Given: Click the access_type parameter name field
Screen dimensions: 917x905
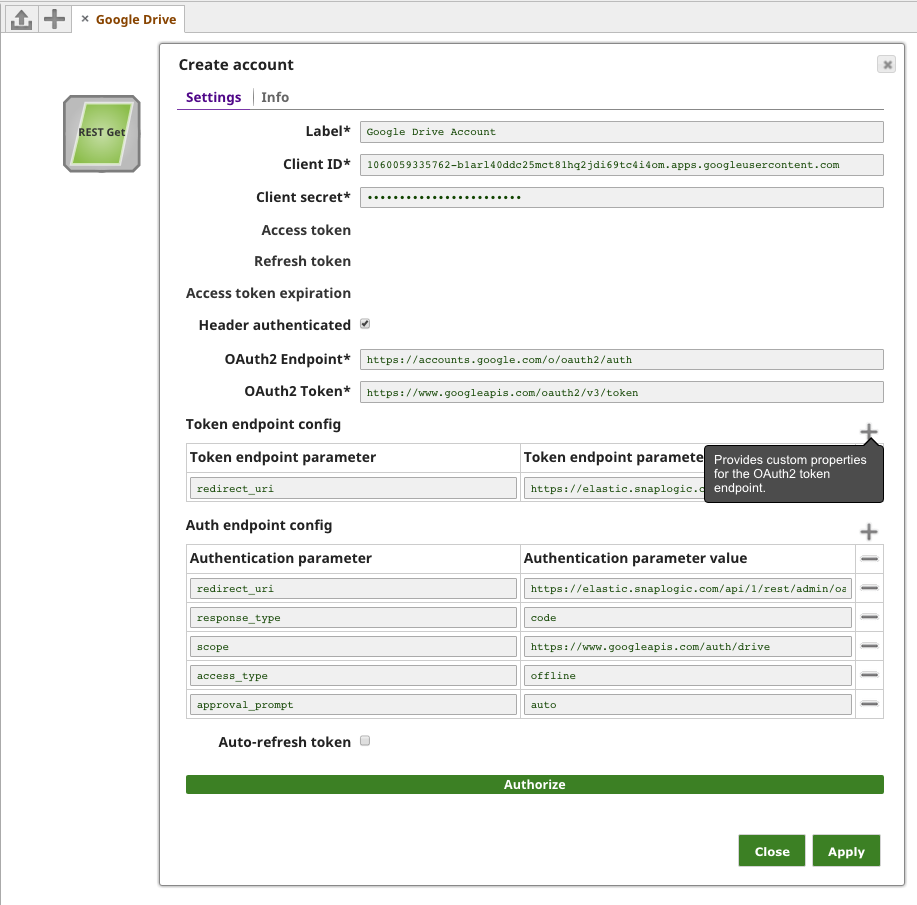Looking at the screenshot, I should (353, 675).
